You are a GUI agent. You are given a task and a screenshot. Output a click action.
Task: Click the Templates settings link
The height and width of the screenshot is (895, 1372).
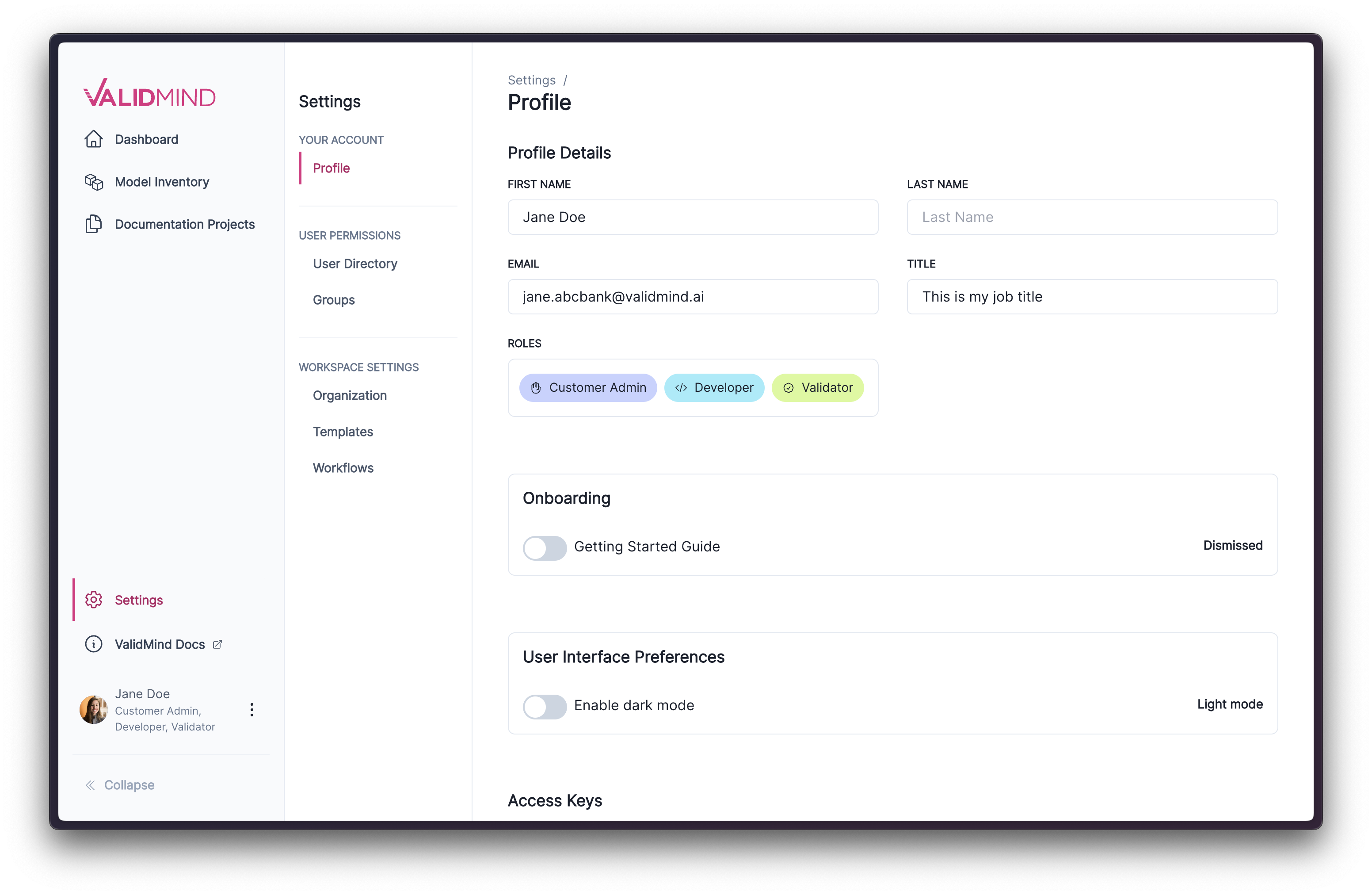pos(343,431)
